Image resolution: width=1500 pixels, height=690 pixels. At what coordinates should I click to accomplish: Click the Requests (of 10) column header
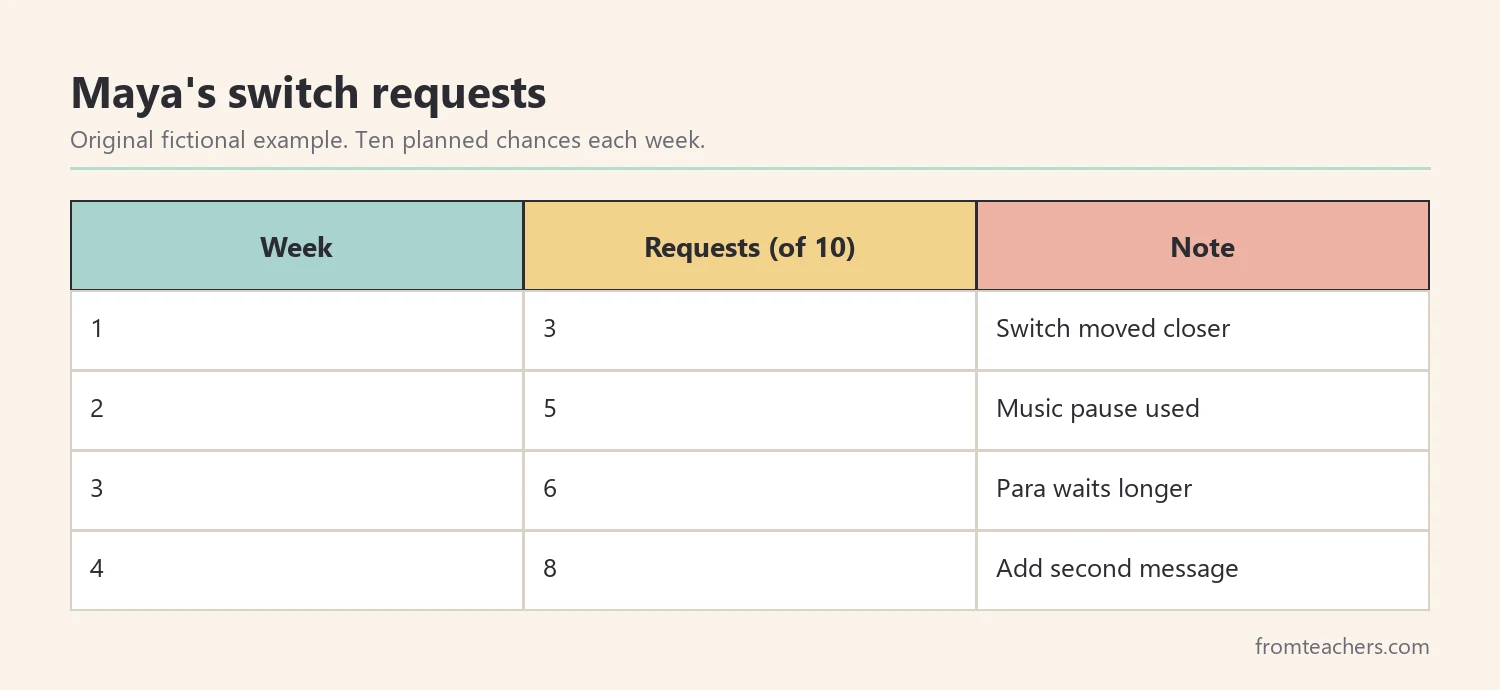[x=750, y=246]
